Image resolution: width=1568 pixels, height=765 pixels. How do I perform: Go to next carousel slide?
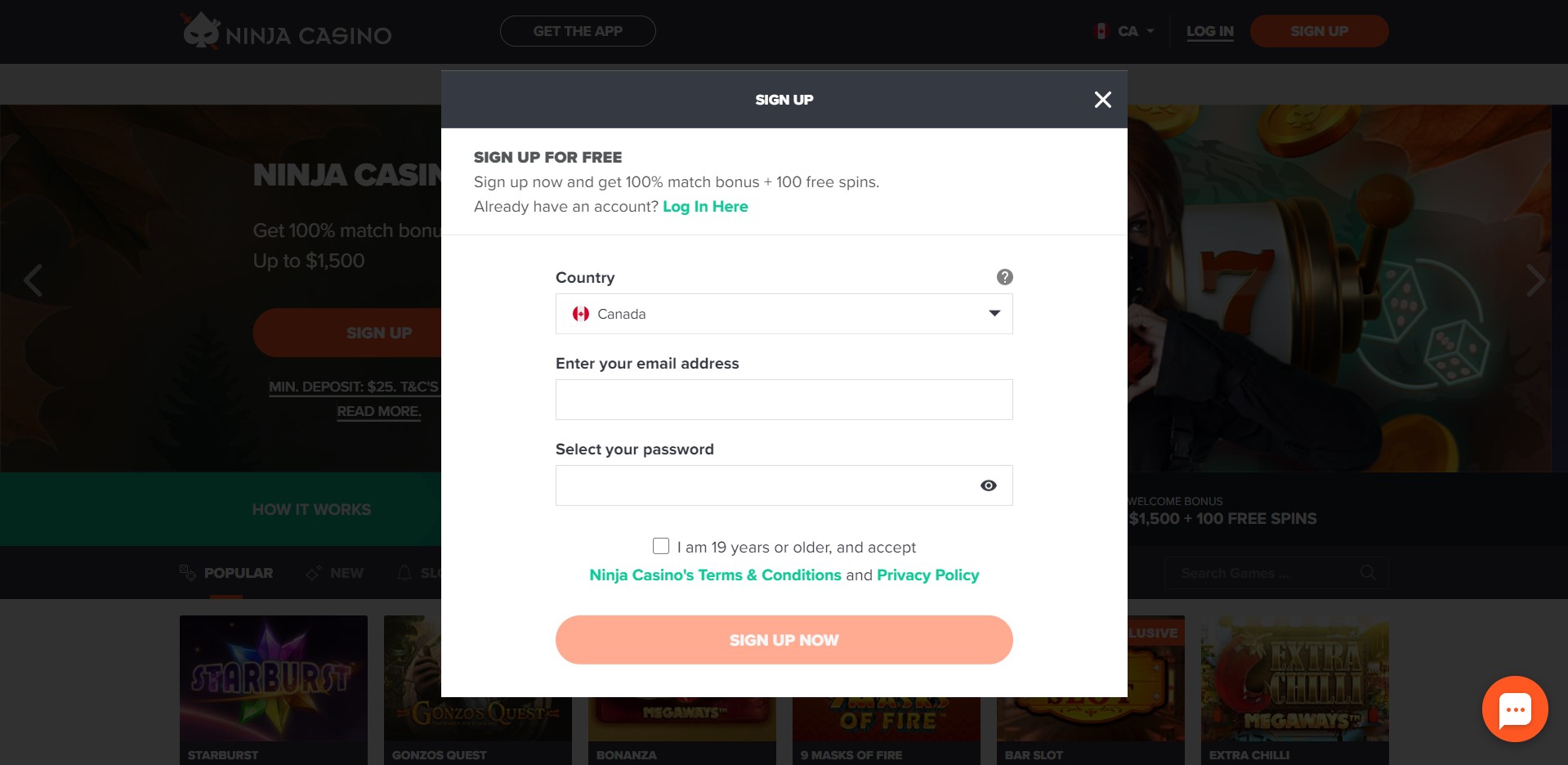tap(1535, 280)
